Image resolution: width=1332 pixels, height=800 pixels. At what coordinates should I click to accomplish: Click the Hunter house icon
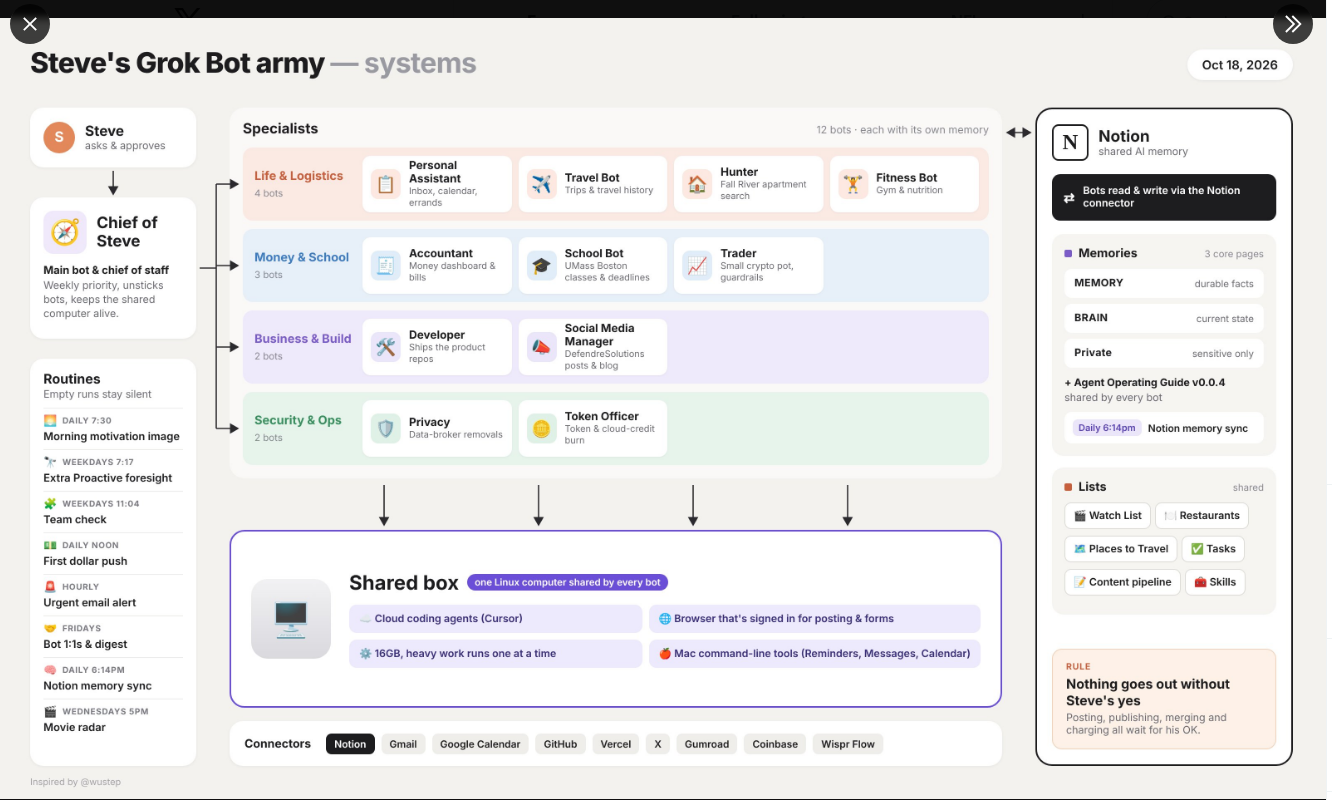697,184
